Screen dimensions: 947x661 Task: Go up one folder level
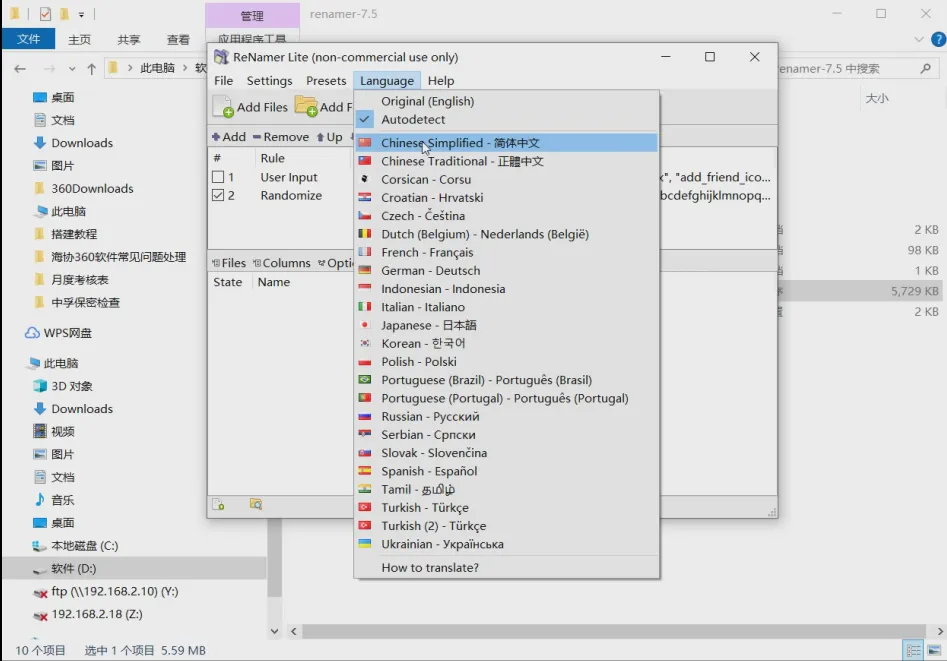point(91,69)
